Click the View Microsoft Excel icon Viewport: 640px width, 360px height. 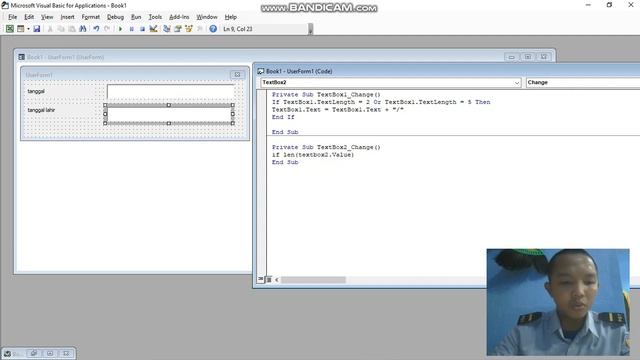pos(9,29)
